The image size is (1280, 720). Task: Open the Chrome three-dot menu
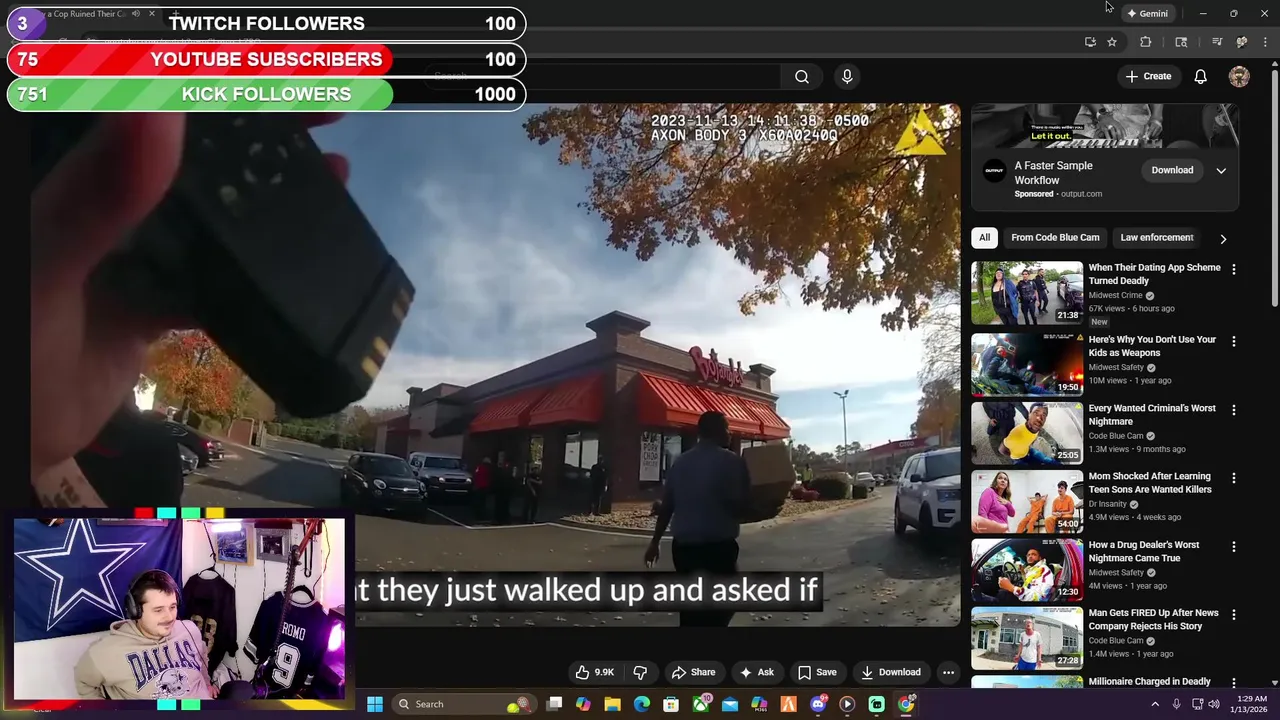pos(1266,42)
